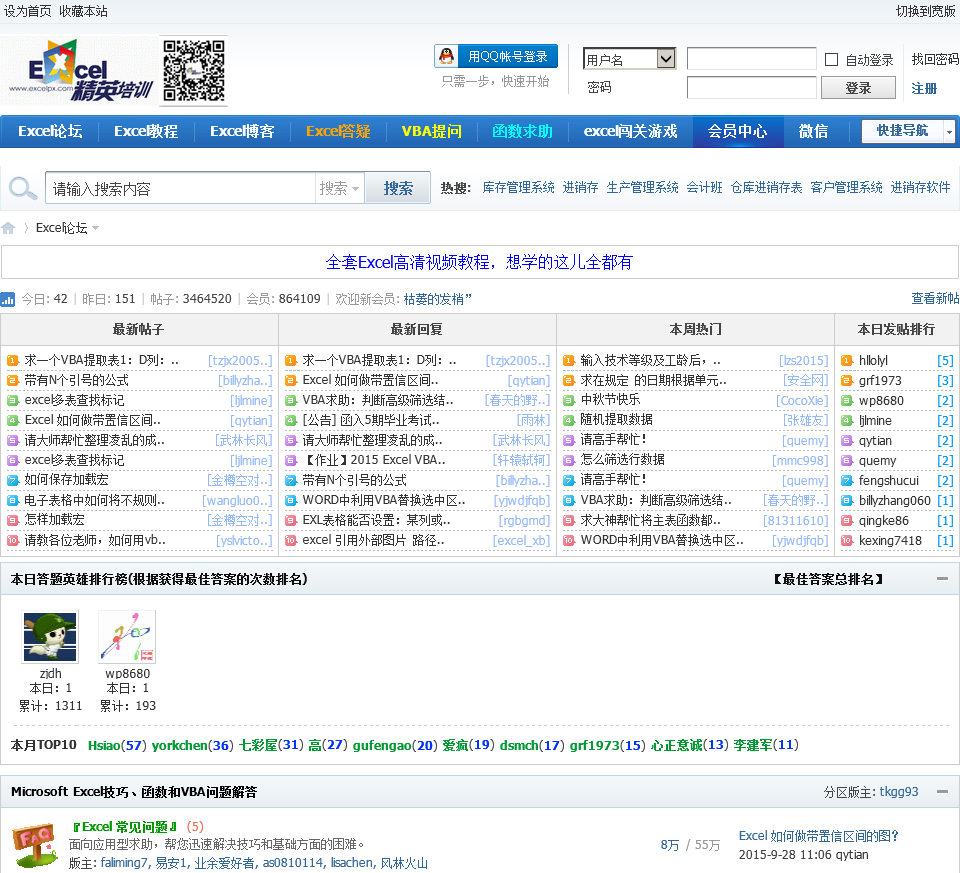This screenshot has height=873, width=960.
Task: Open the 快捷导航 dropdown
Action: pos(907,131)
